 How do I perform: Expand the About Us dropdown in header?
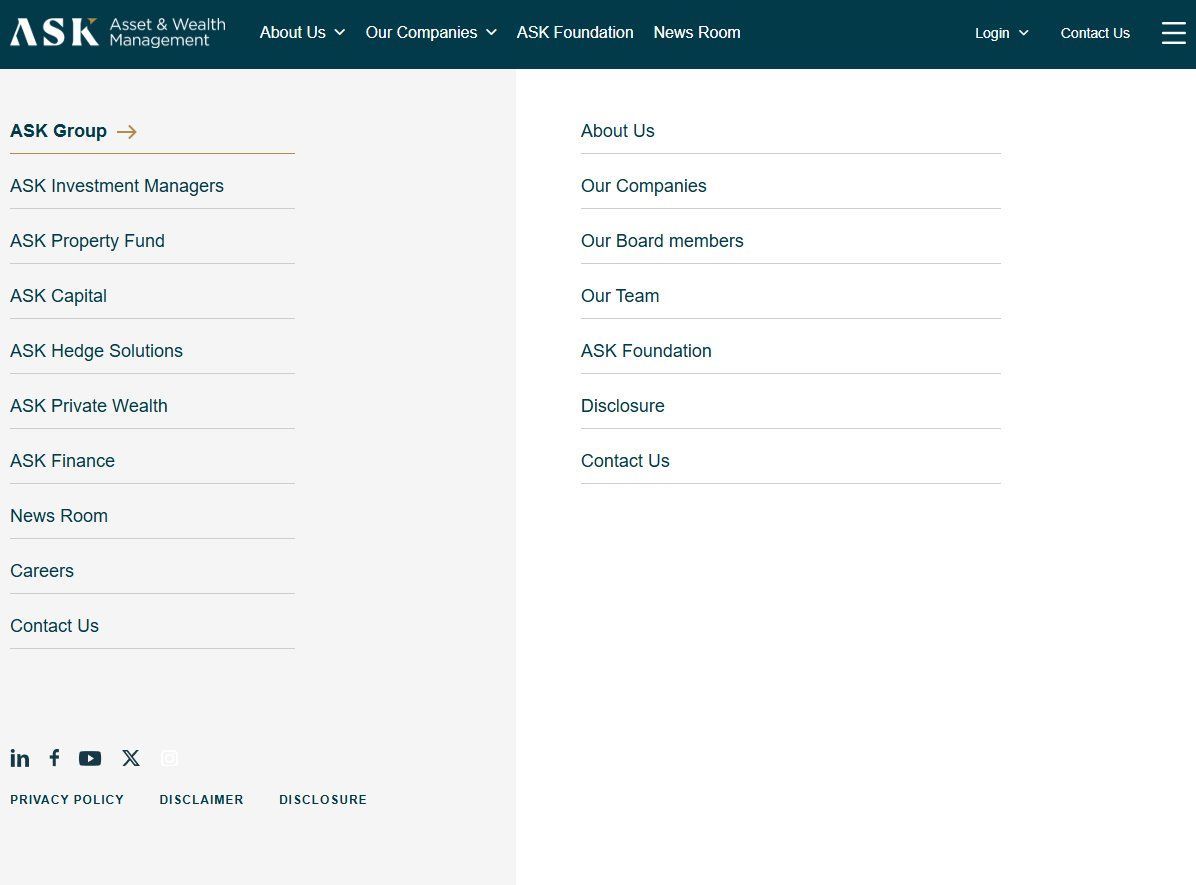pyautogui.click(x=302, y=32)
